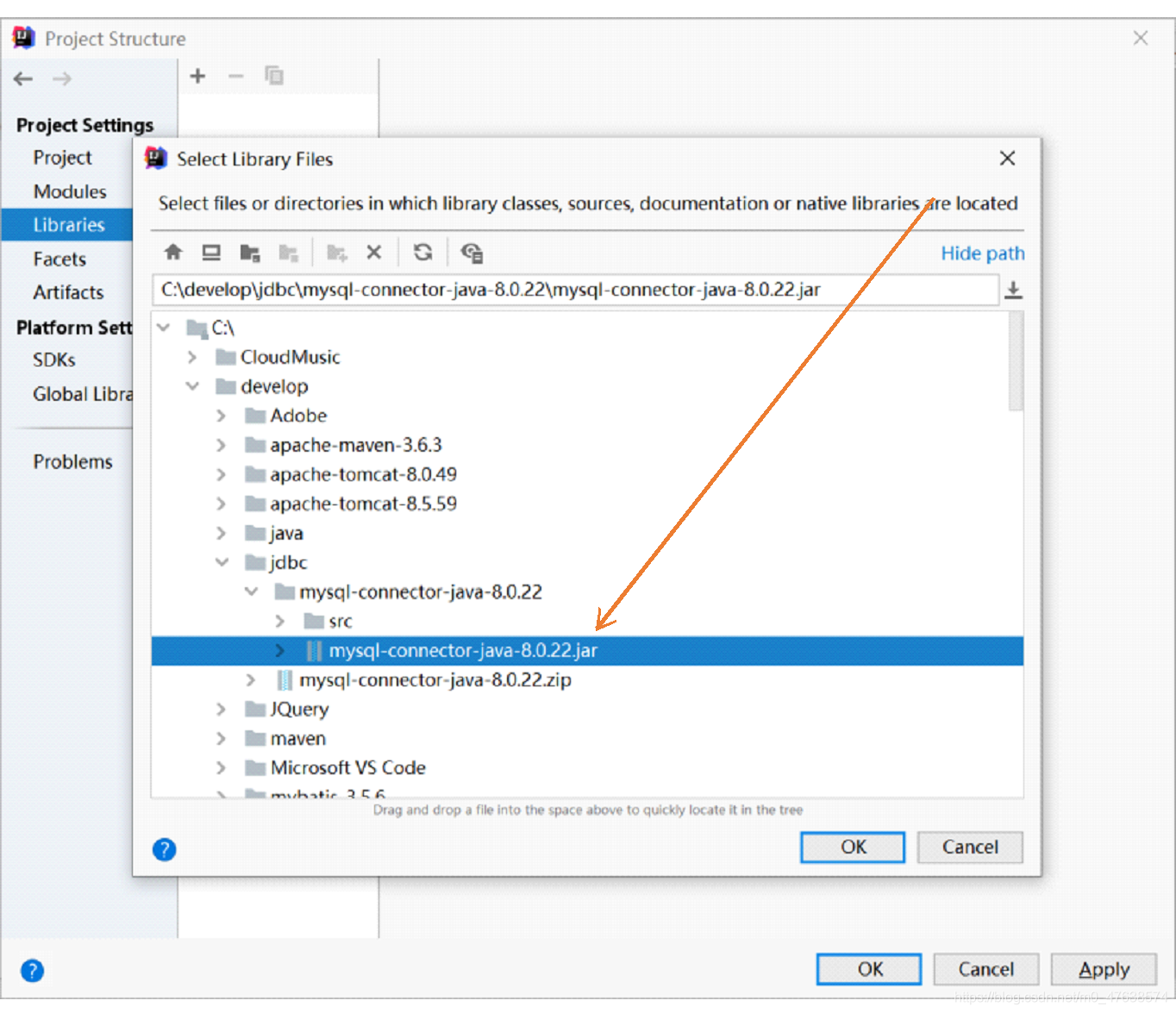1176x1013 pixels.
Task: Refresh the file tree
Action: coord(422,252)
